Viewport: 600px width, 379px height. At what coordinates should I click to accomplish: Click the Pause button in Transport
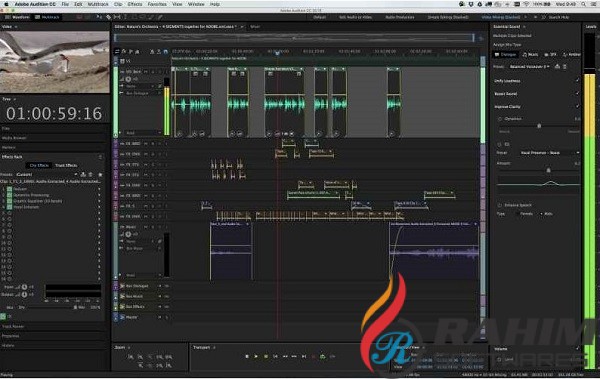tap(266, 356)
